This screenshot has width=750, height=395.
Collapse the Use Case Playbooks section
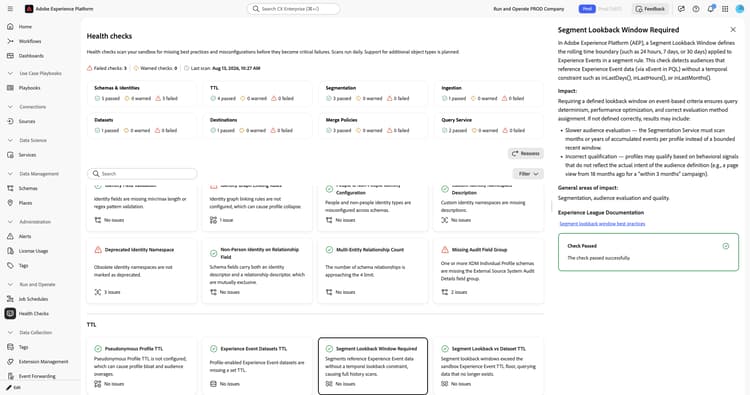[x=11, y=74]
